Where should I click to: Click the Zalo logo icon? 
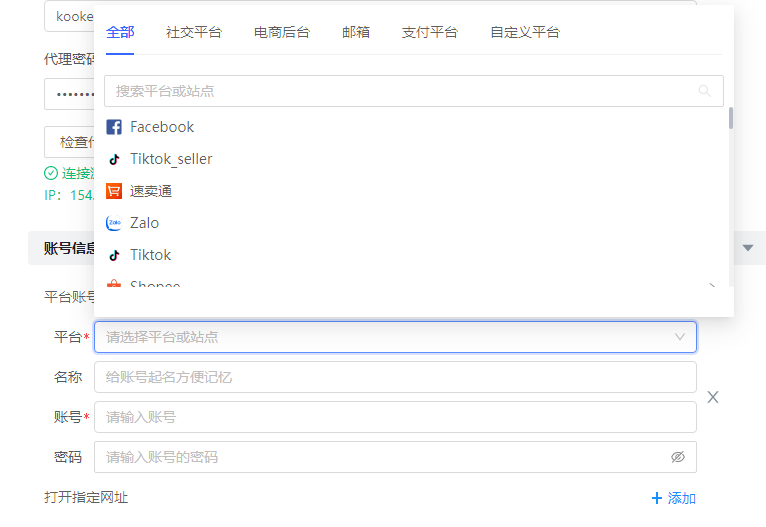point(114,223)
